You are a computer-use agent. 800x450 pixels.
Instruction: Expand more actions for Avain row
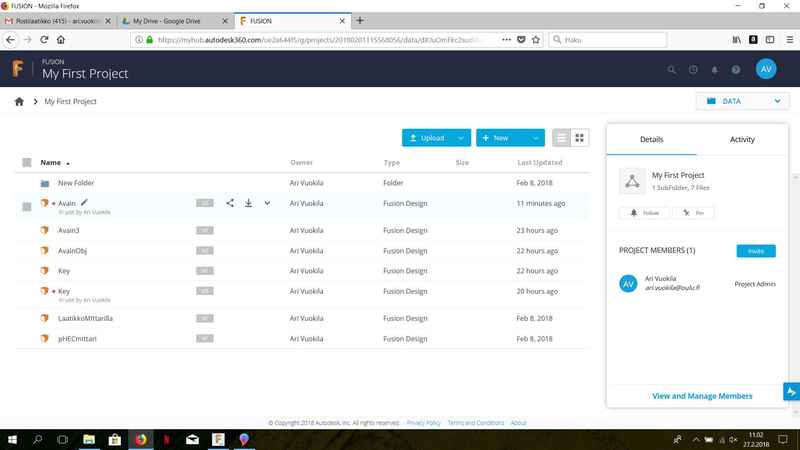coord(267,203)
